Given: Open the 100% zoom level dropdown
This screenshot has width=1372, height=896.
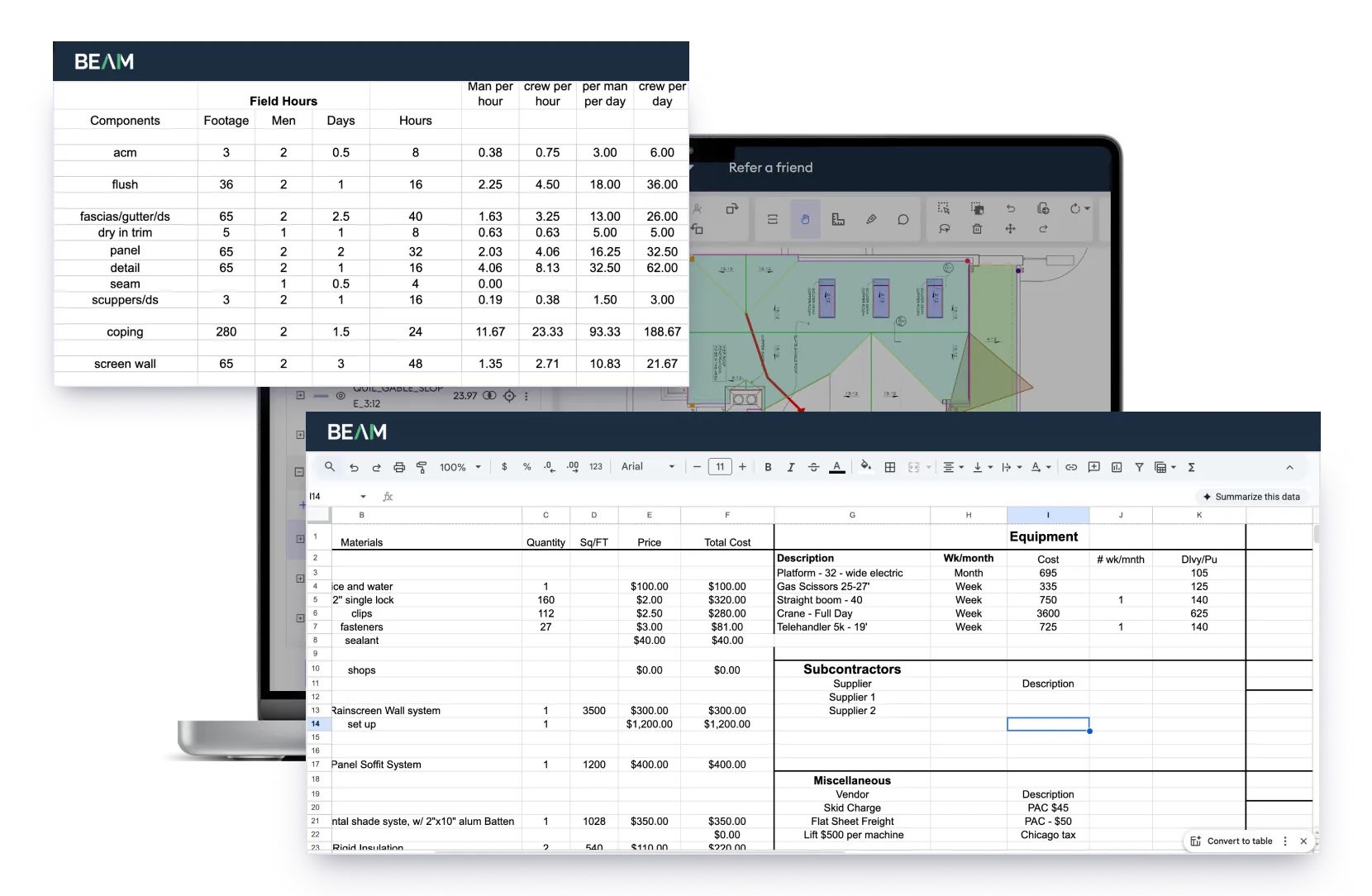Looking at the screenshot, I should point(460,466).
